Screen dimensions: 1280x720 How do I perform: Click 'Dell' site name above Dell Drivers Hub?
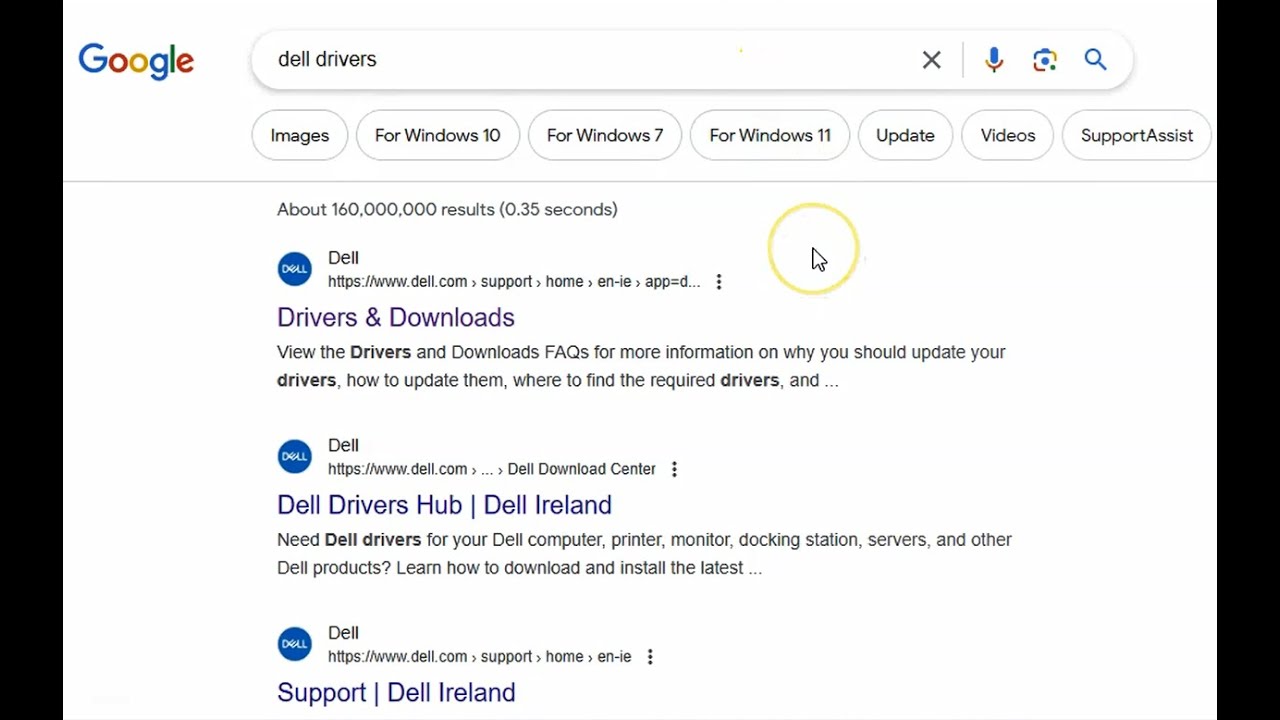tap(343, 445)
